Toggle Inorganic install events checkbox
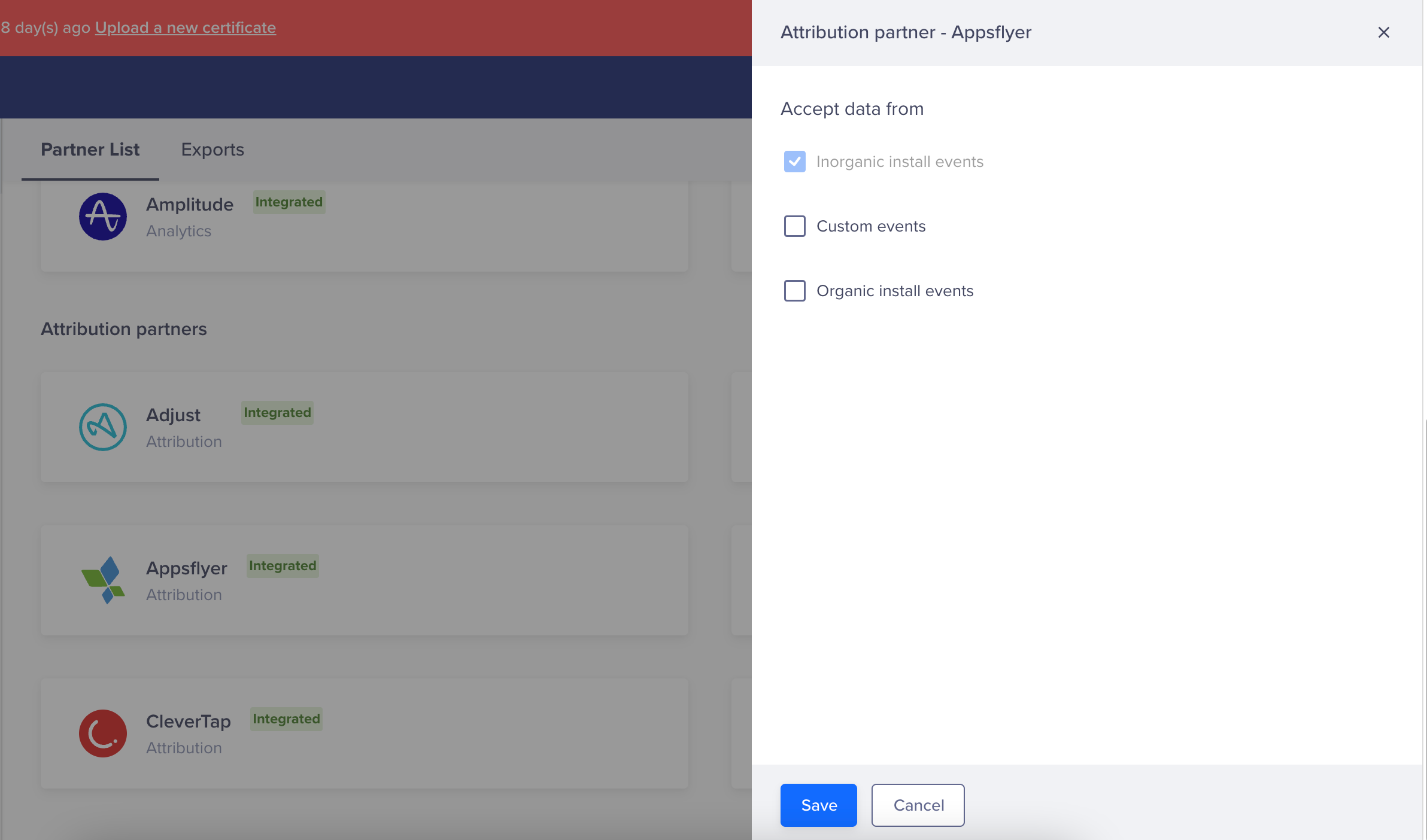 794,162
